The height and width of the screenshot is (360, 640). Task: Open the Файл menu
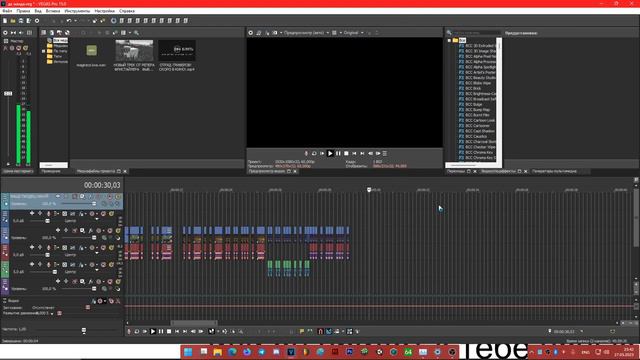(x=7, y=11)
